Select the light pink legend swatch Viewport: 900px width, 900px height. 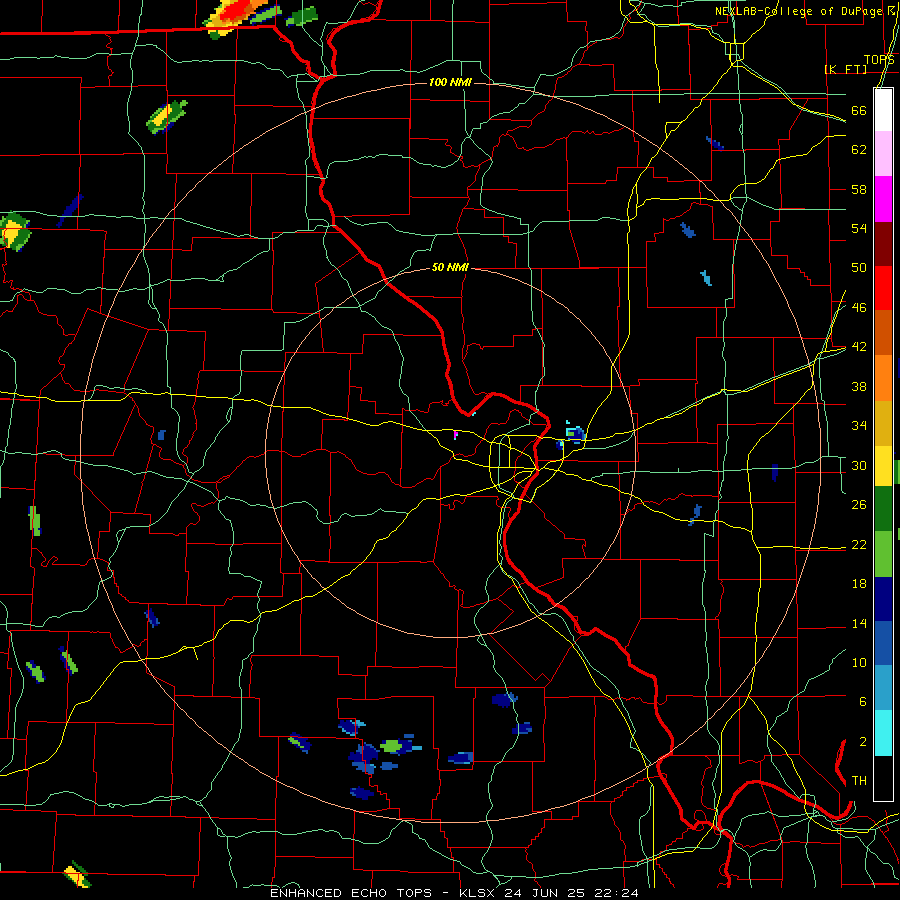tap(883, 154)
